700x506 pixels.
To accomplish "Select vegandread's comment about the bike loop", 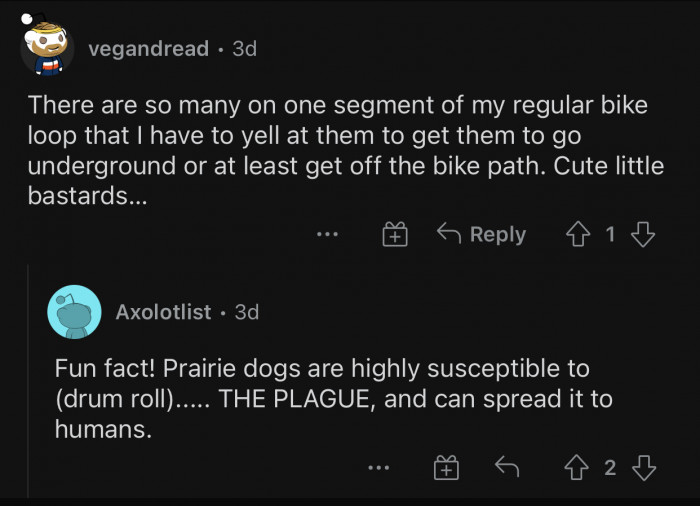I will click(345, 150).
